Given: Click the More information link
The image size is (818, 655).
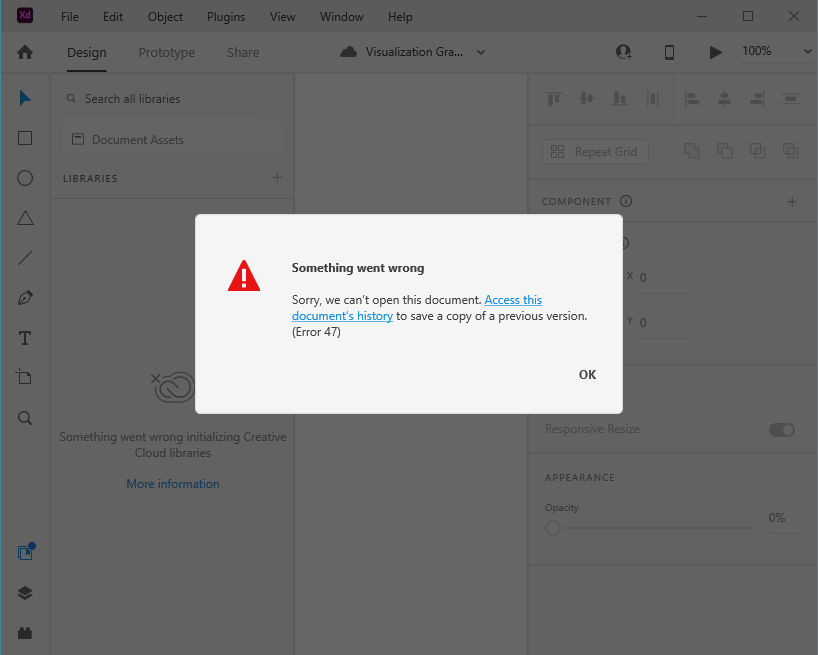Looking at the screenshot, I should coord(172,483).
